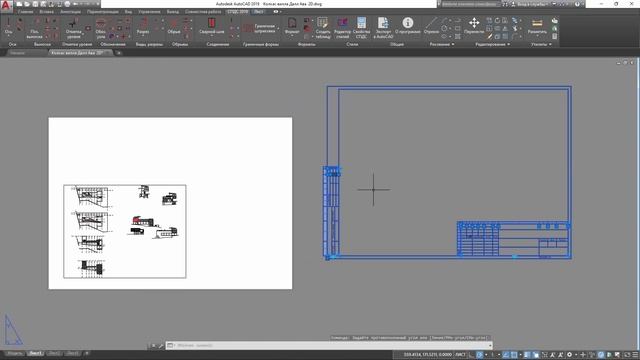Screen dimensions: 640x360
Task: Switch to the Параметризация ribbon tab
Action: pos(102,12)
